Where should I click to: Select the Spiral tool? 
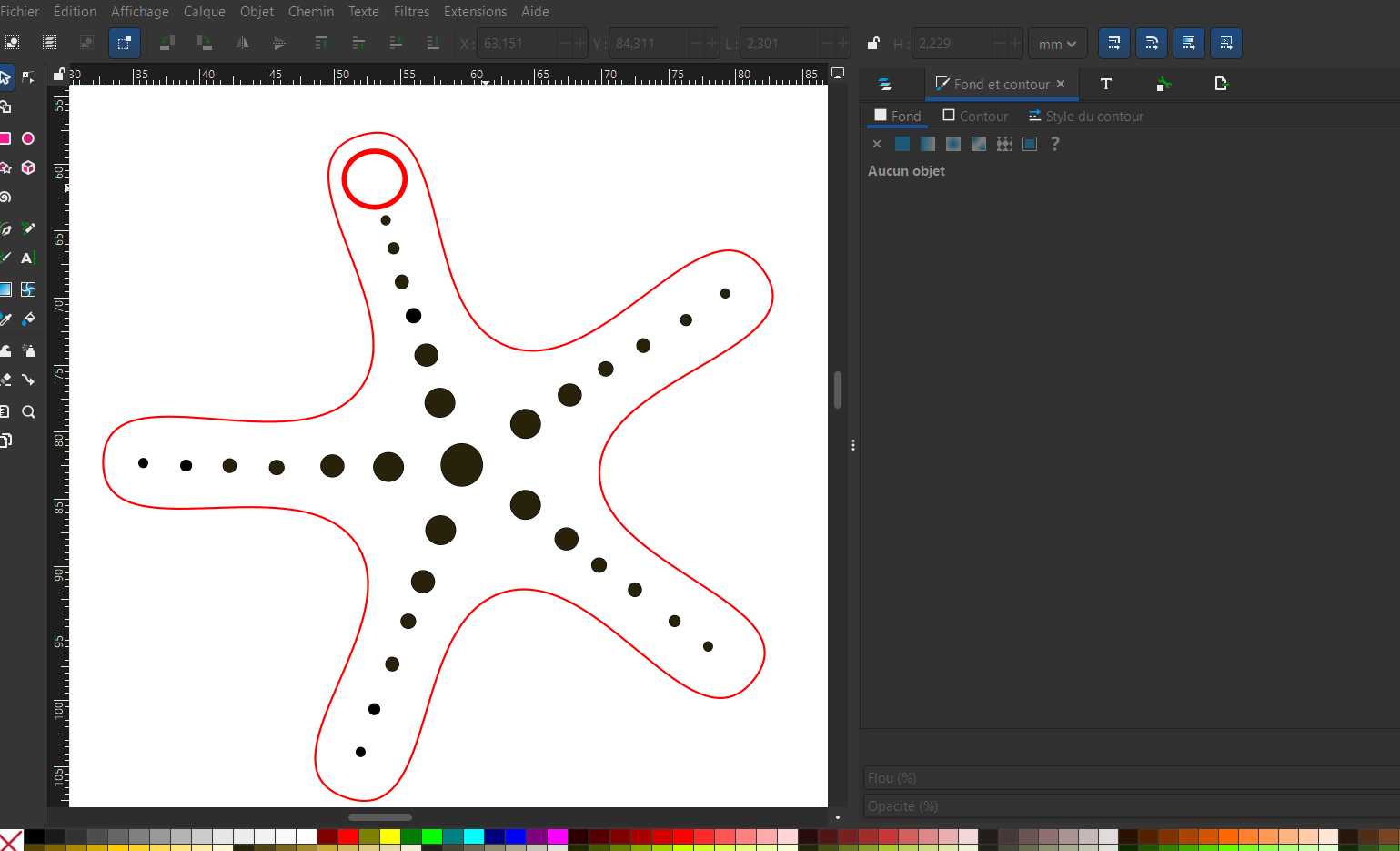pos(5,198)
